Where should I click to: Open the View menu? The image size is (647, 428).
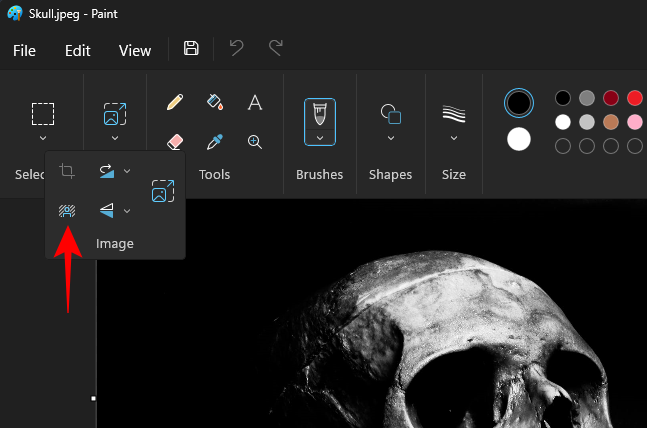click(x=135, y=50)
